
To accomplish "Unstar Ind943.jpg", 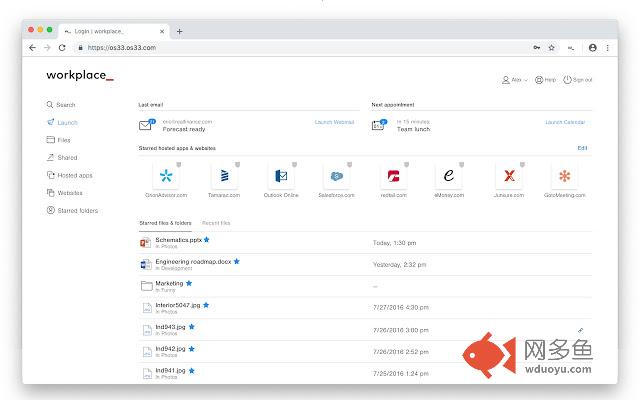I will tap(192, 327).
